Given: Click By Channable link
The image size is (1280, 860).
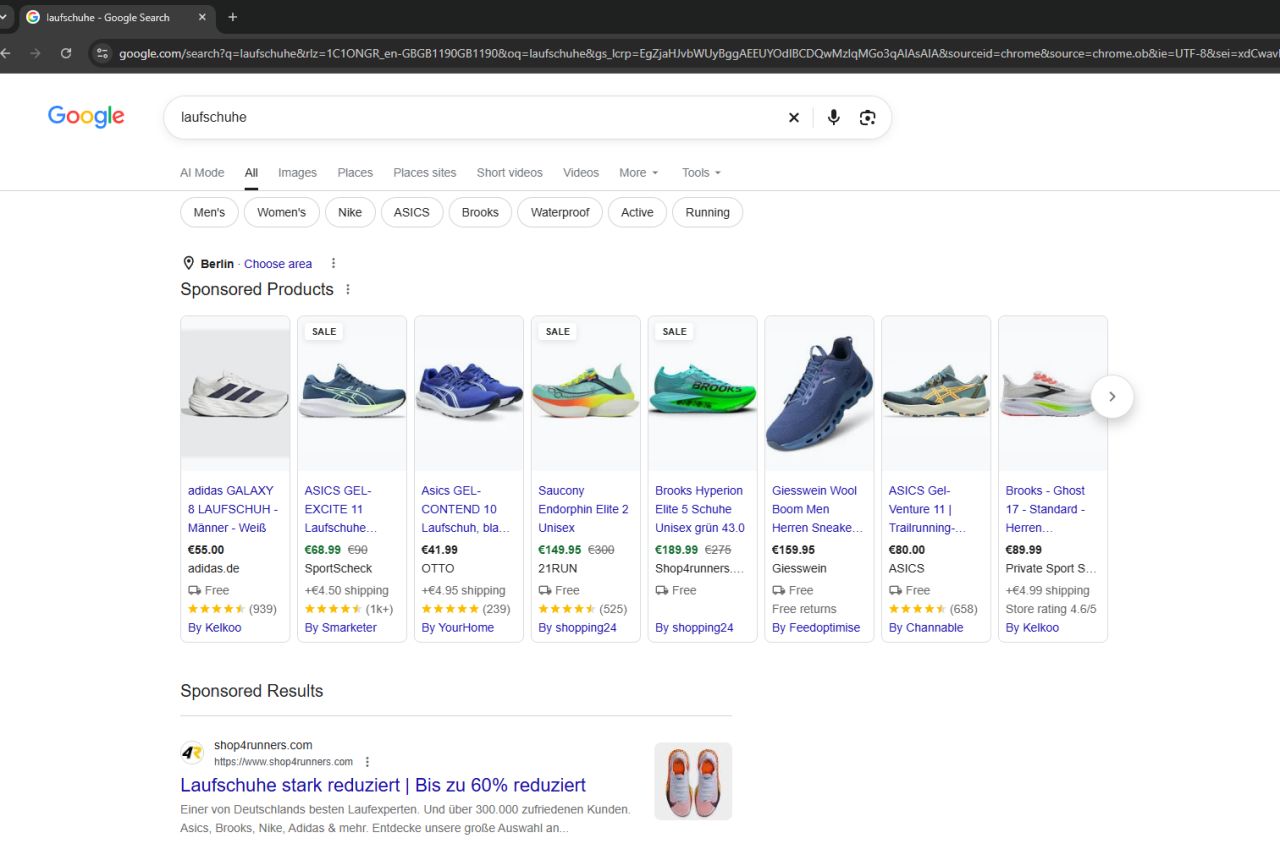Looking at the screenshot, I should click(926, 628).
